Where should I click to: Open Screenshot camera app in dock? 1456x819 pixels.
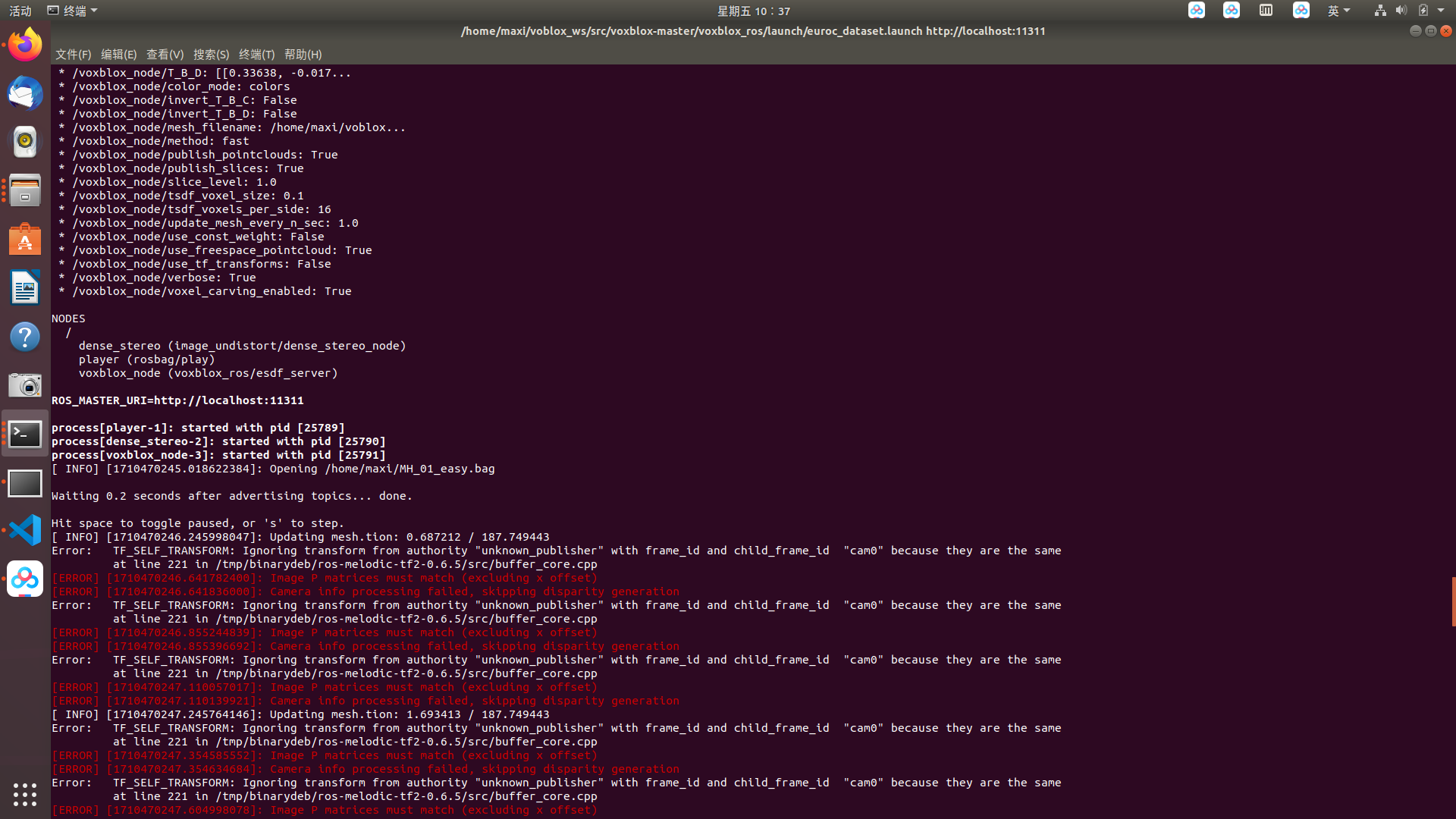tap(25, 385)
